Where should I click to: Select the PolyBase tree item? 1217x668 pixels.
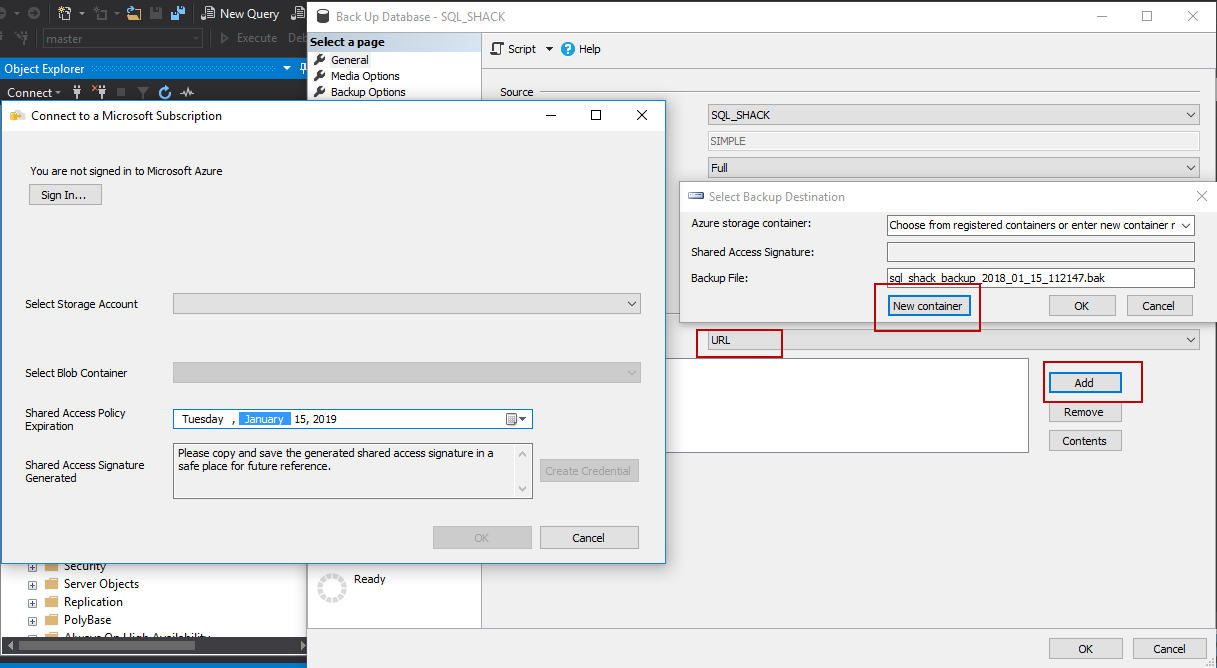coord(88,620)
